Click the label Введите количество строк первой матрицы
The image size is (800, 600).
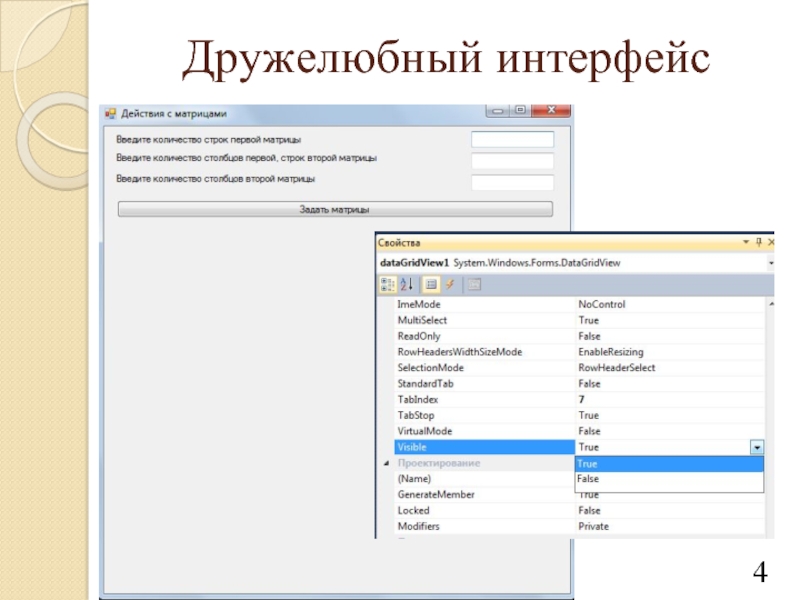click(208, 140)
